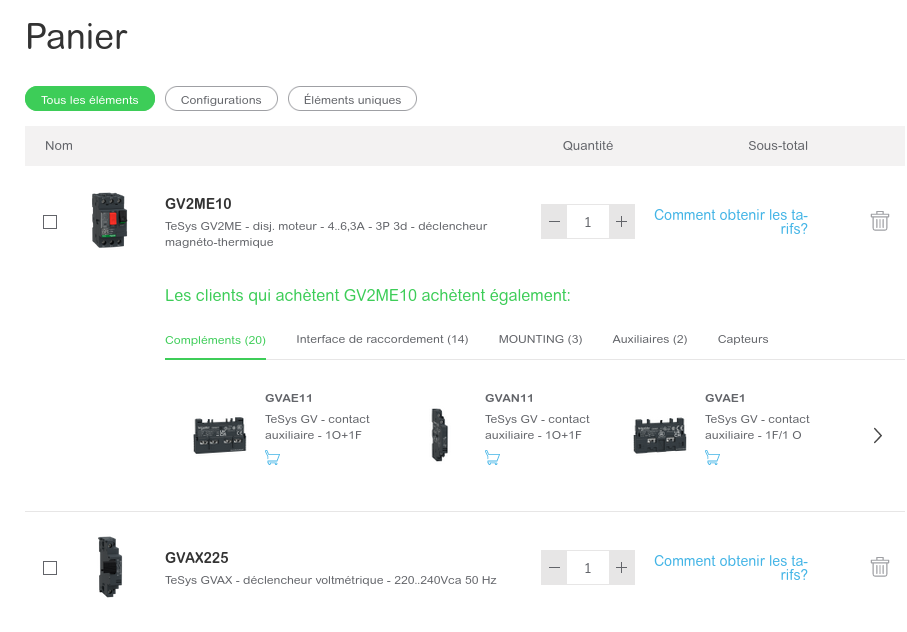Increase GVAX225 quantity with plus icon
Image resolution: width=907 pixels, height=632 pixels.
(621, 568)
